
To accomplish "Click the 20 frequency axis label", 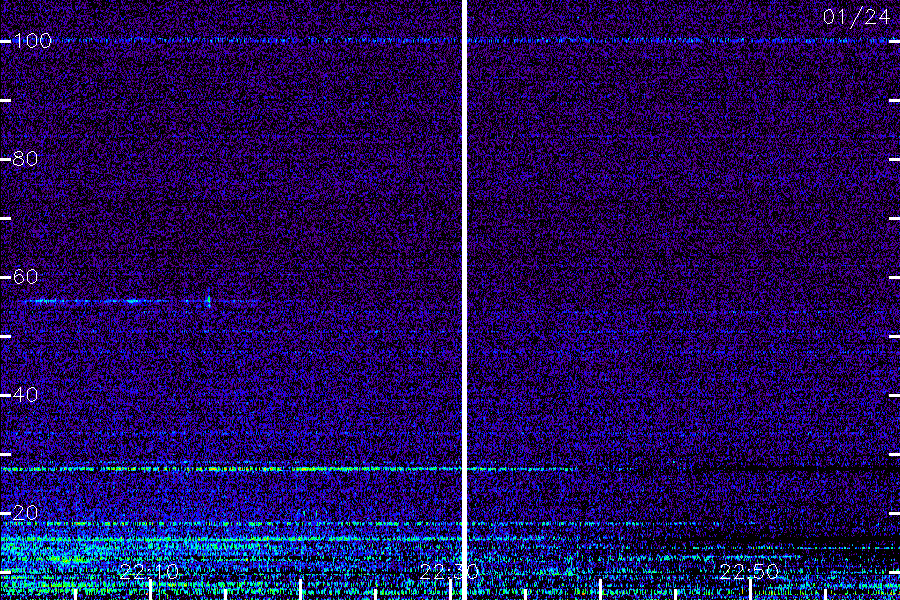I will 25,512.
